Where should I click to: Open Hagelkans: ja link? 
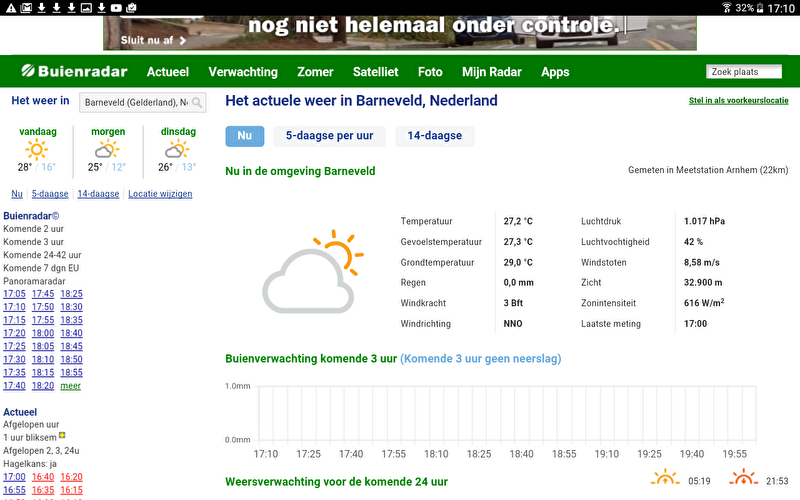30,464
